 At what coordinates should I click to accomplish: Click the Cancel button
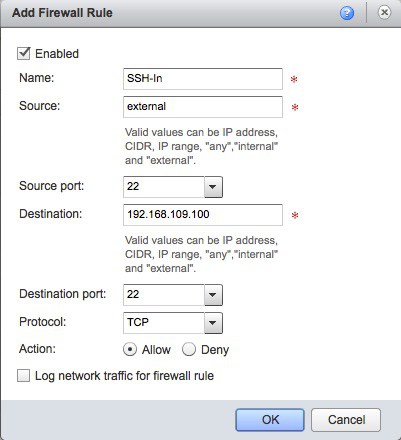click(x=346, y=420)
